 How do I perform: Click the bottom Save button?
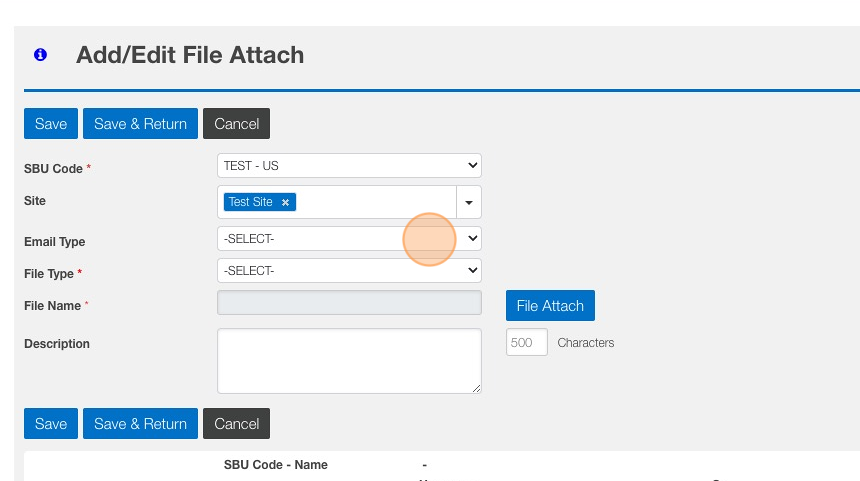tap(51, 424)
